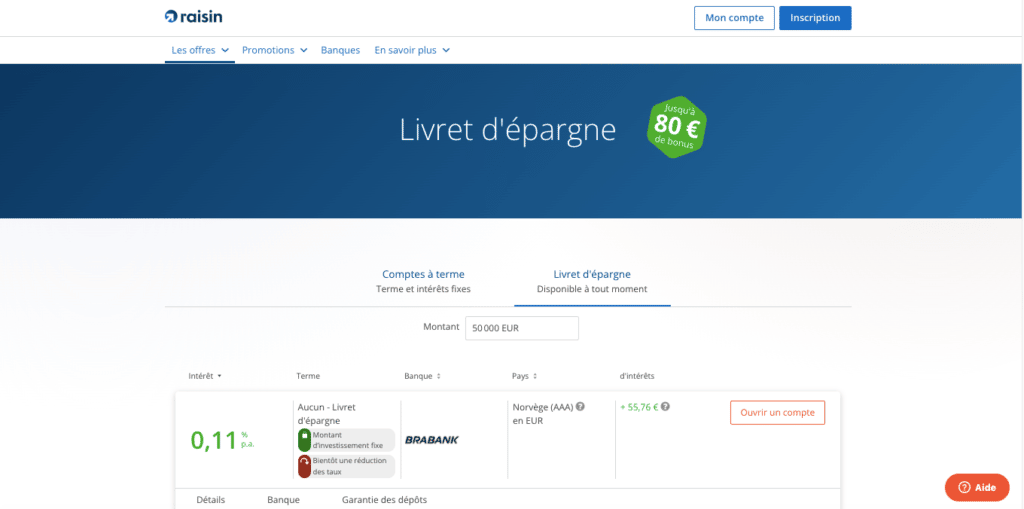Expand the Promotions menu
The image size is (1024, 509).
274,50
